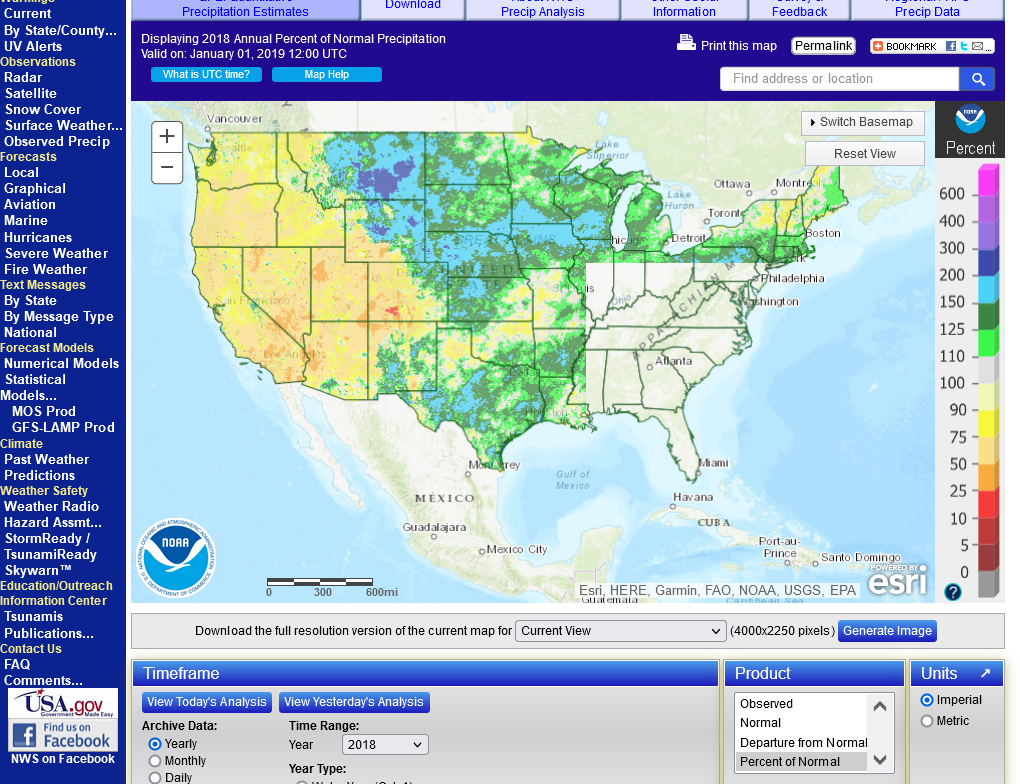Screen dimensions: 1020x784
Task: Open the Current View download dropdown
Action: (621, 630)
